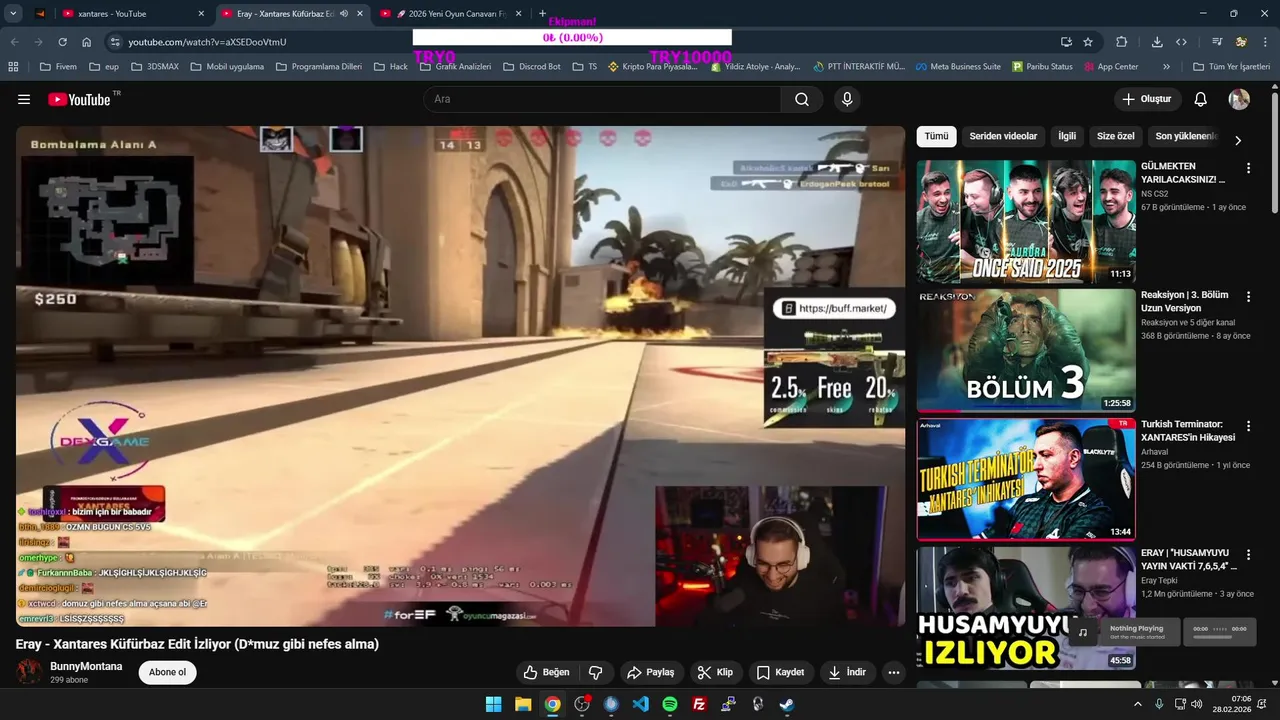Viewport: 1280px width, 720px height.
Task: Share the video via Paylaş
Action: 651,672
